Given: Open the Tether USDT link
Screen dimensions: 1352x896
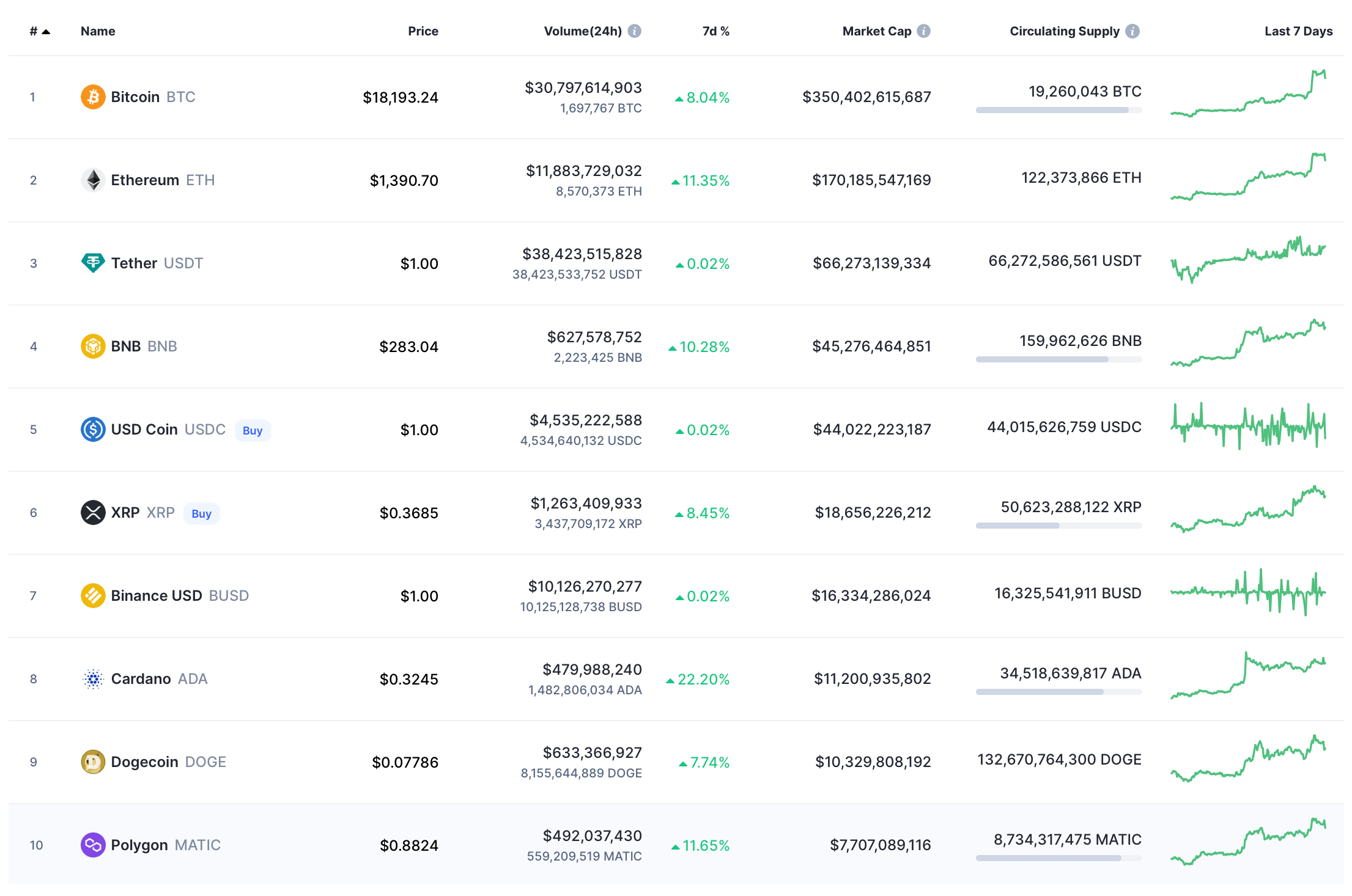Looking at the screenshot, I should tap(157, 263).
